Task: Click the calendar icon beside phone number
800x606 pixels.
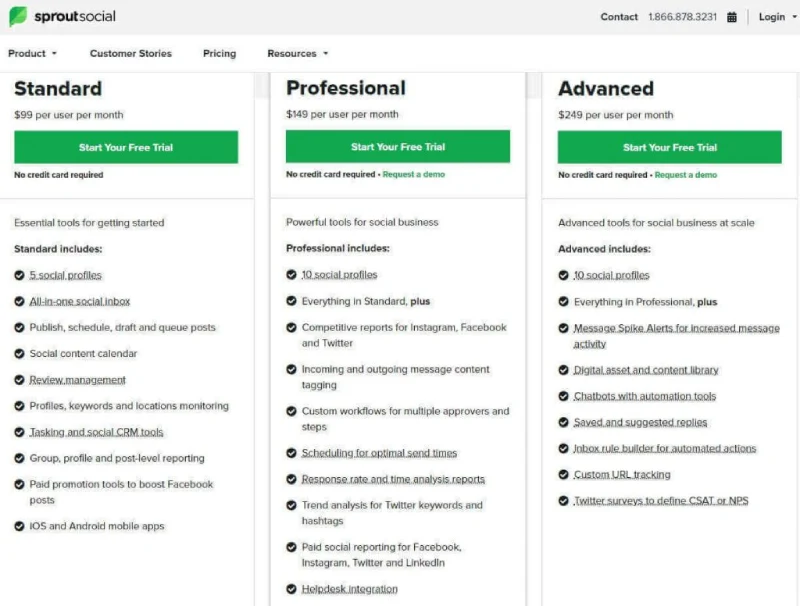Action: [732, 17]
